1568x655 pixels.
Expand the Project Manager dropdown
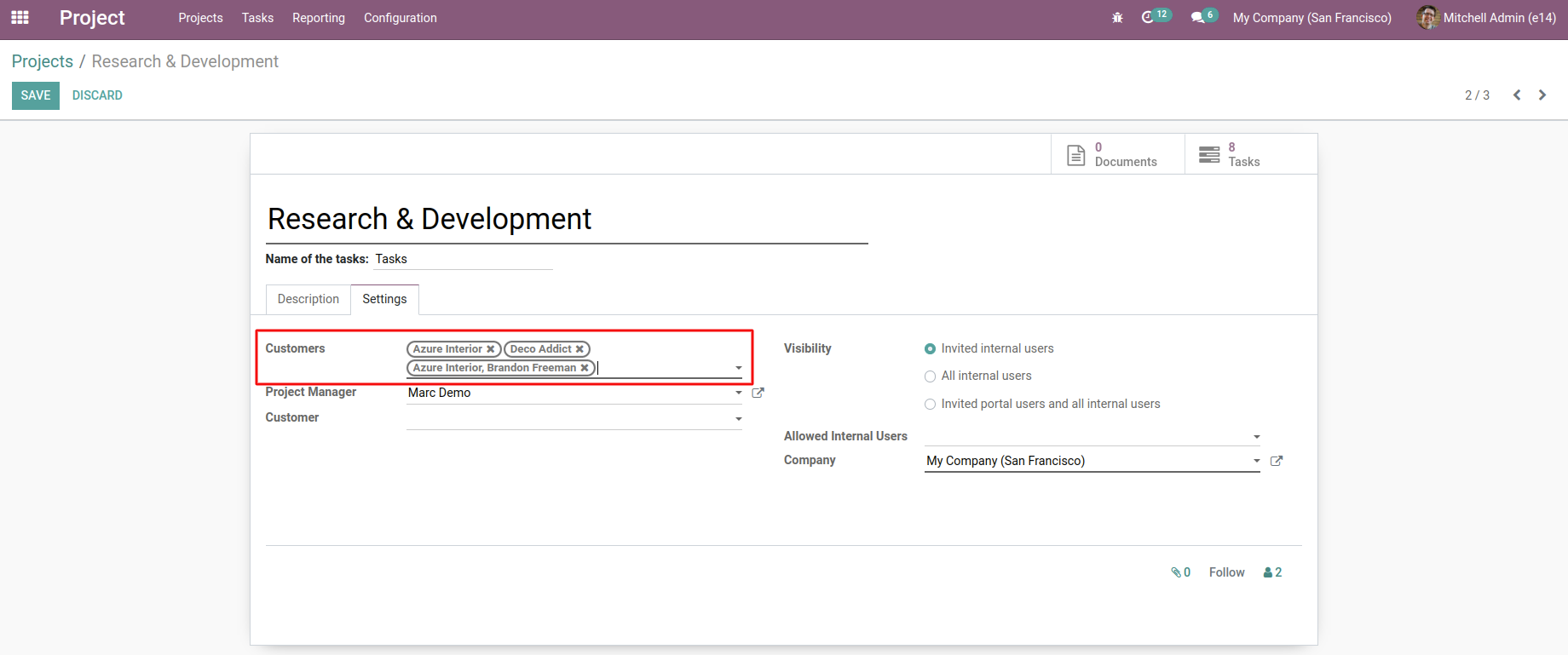[738, 393]
